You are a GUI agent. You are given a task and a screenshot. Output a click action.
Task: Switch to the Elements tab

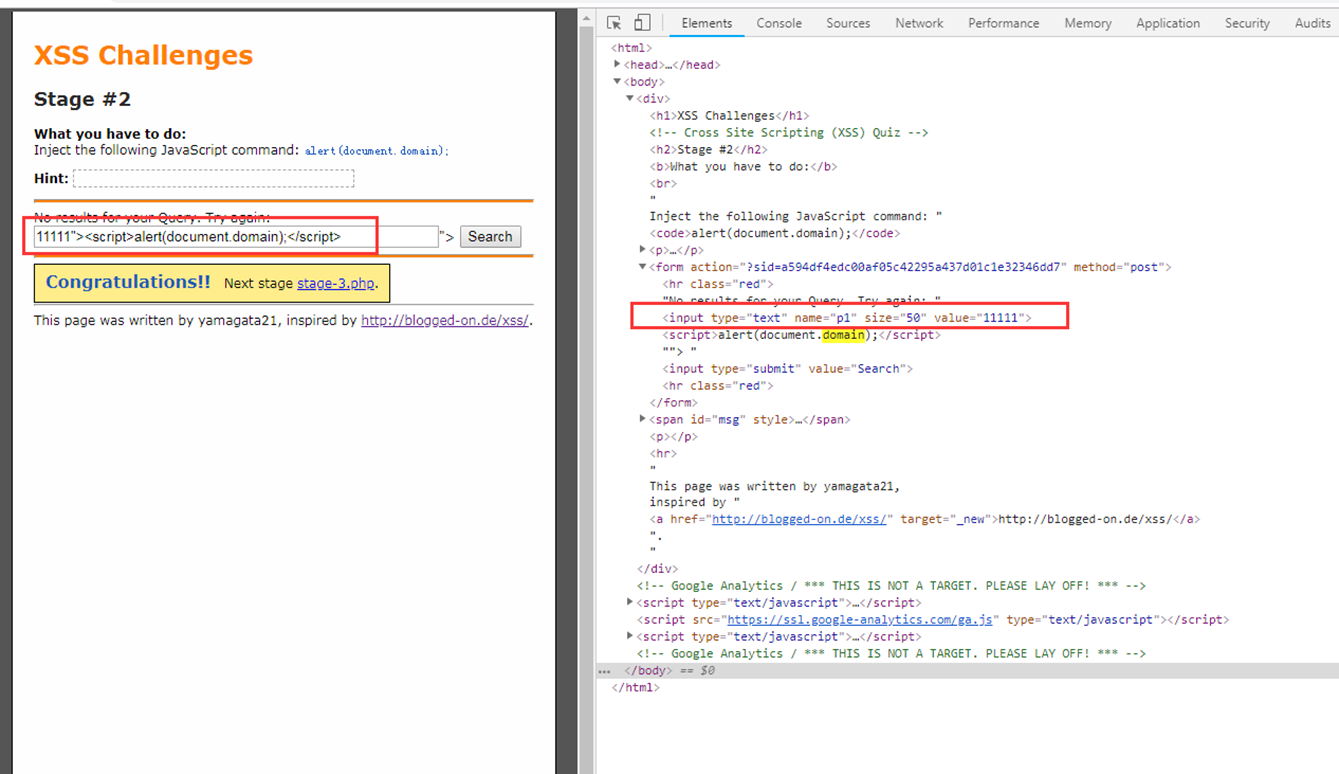(707, 23)
